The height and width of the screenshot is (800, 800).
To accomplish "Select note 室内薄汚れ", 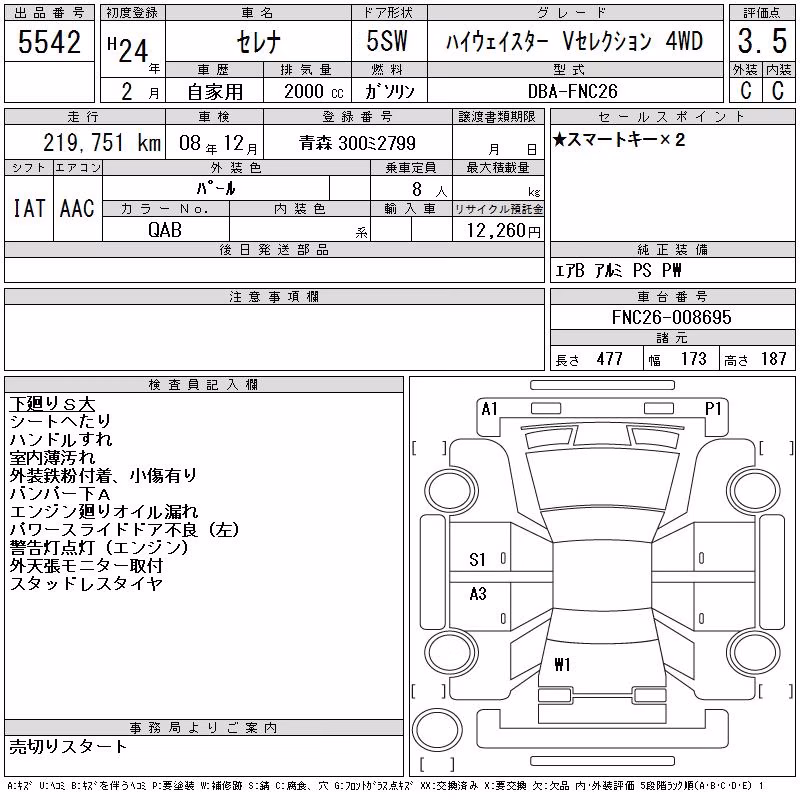I will 52,457.
